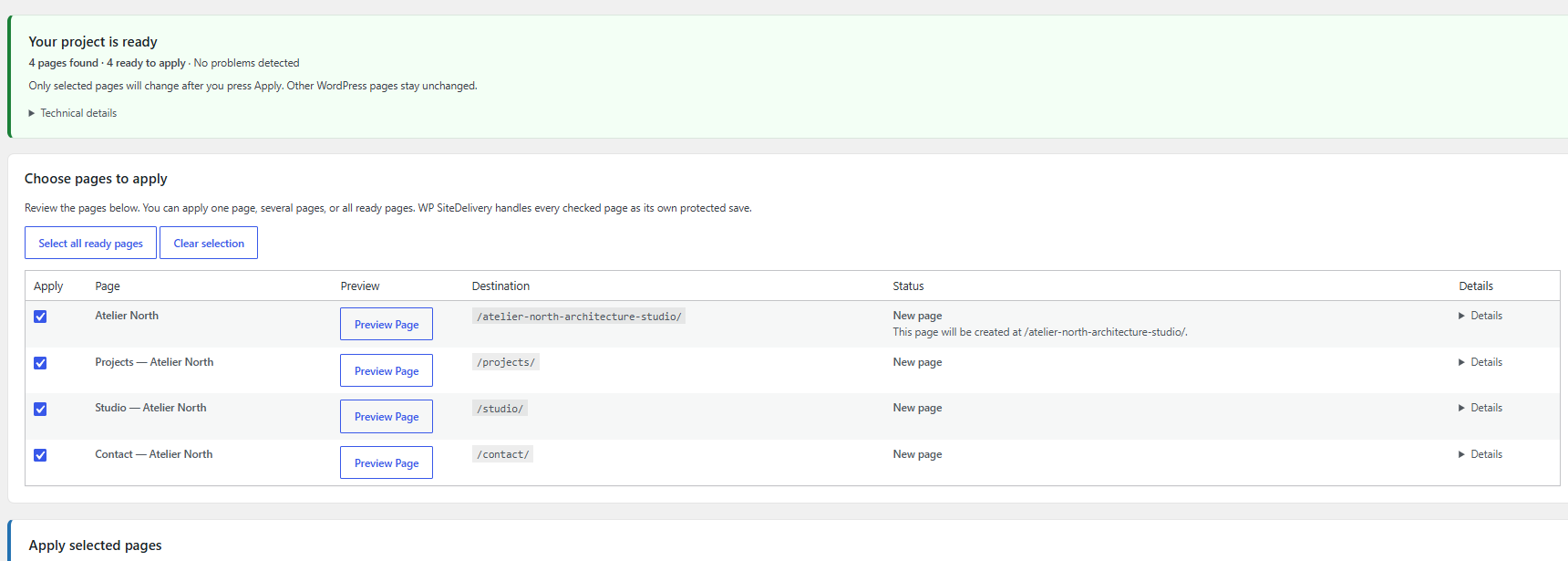The width and height of the screenshot is (1568, 561).
Task: Click Clear selection button
Action: [x=209, y=243]
